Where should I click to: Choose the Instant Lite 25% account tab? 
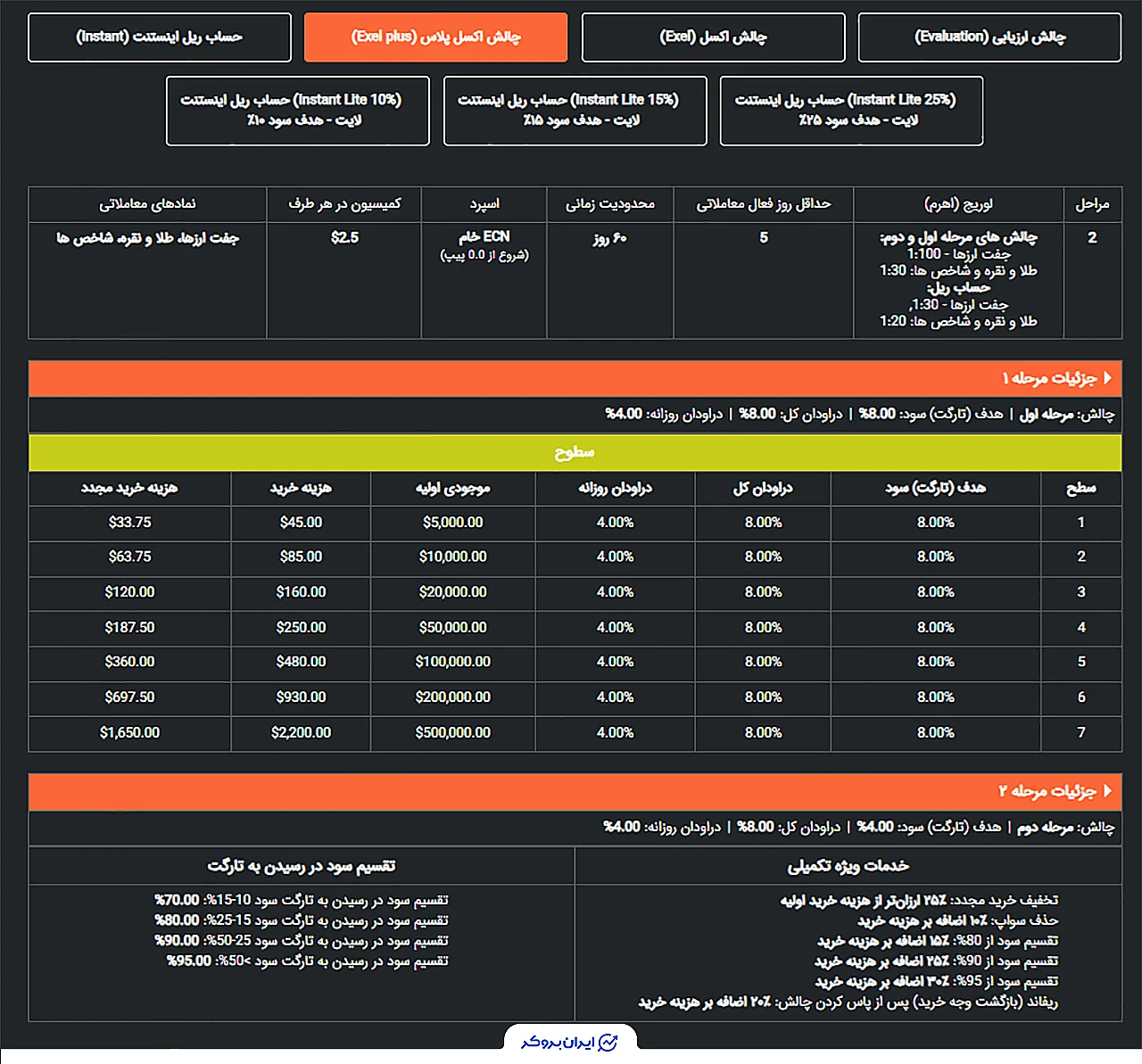[851, 111]
